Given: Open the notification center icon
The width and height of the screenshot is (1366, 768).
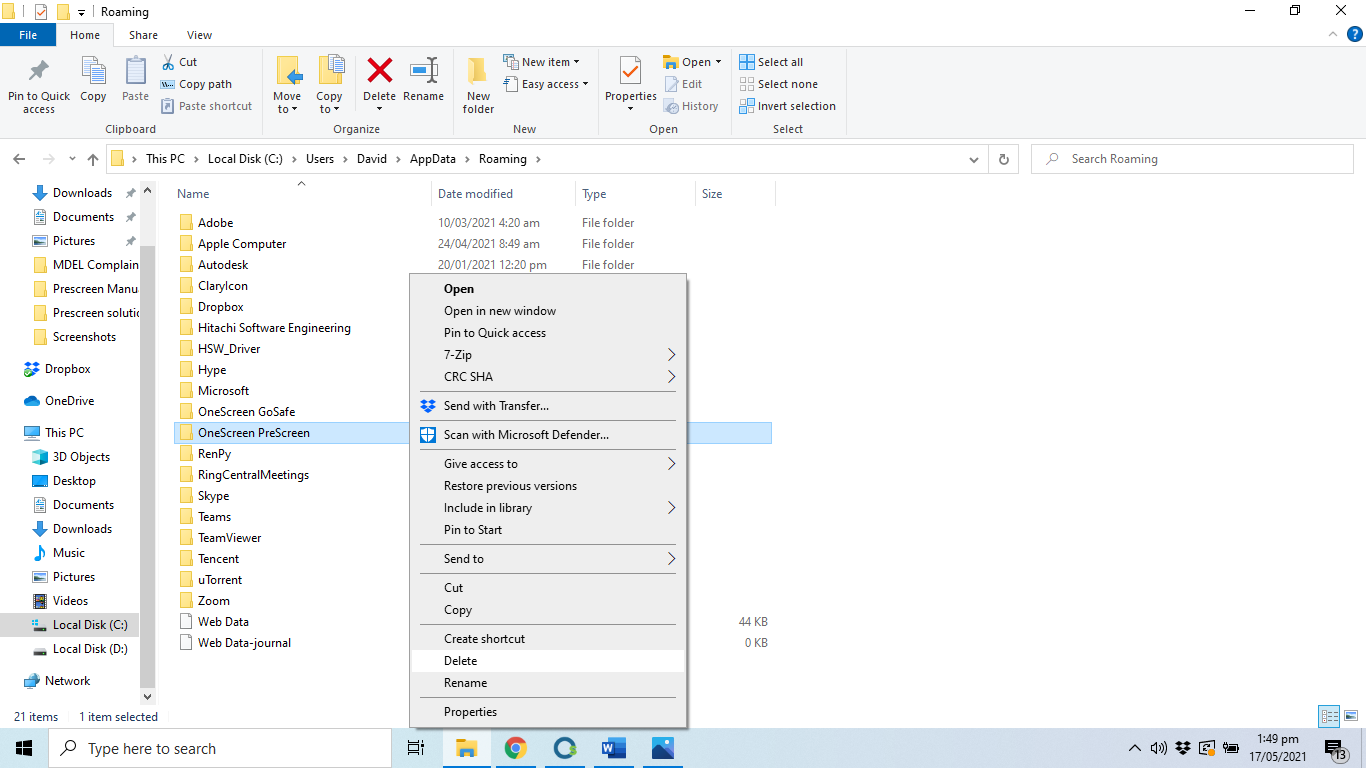Looking at the screenshot, I should point(1336,748).
